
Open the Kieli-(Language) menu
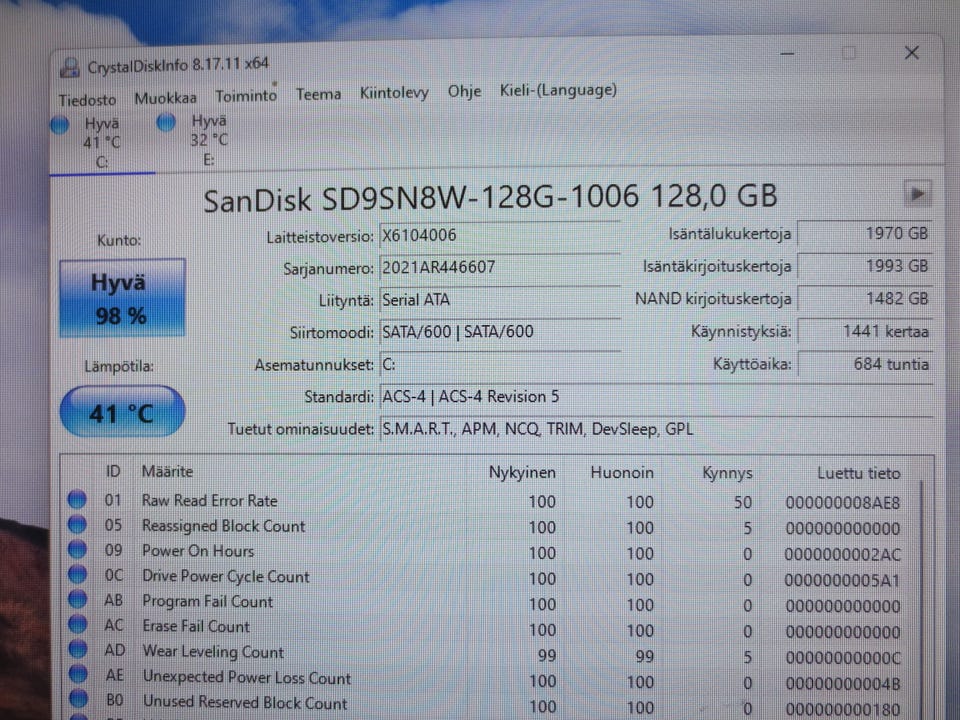(x=558, y=90)
